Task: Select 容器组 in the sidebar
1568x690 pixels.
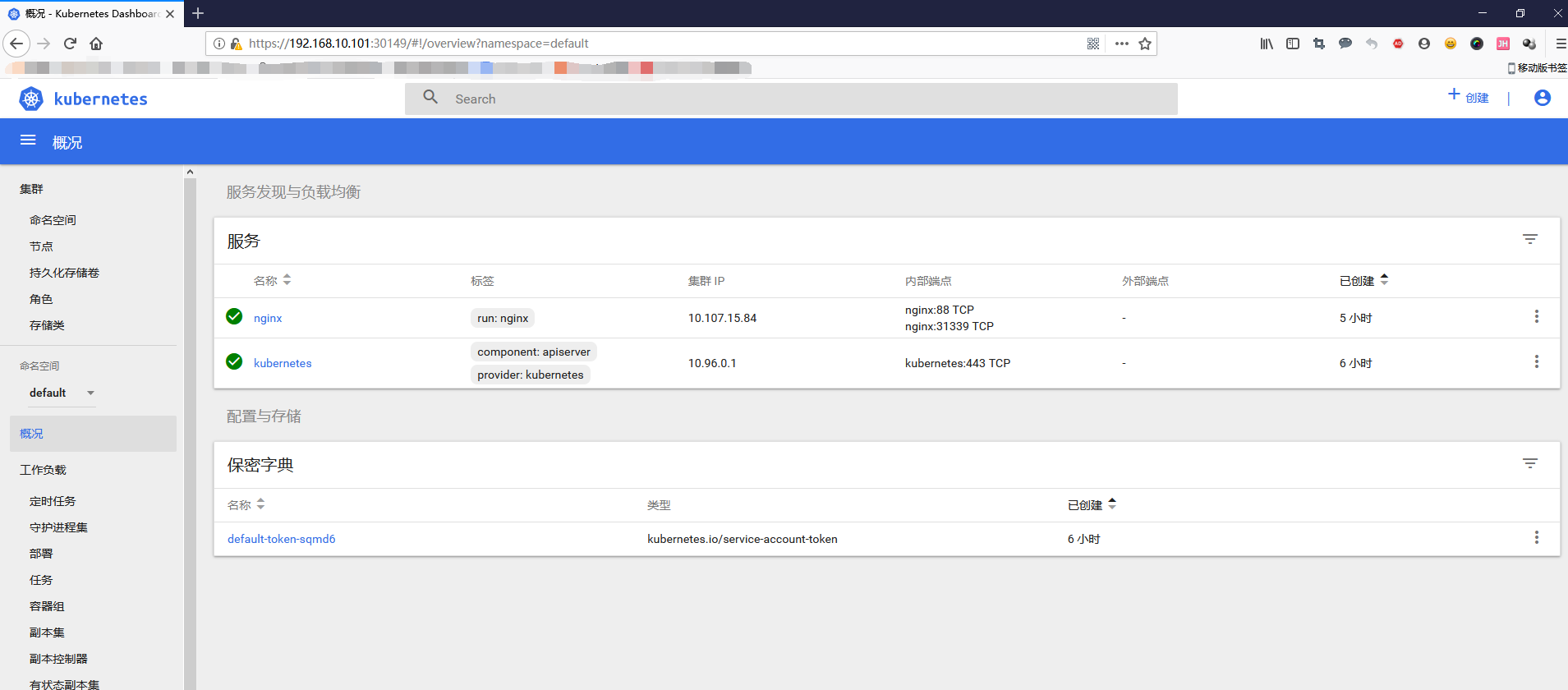Action: tap(47, 606)
